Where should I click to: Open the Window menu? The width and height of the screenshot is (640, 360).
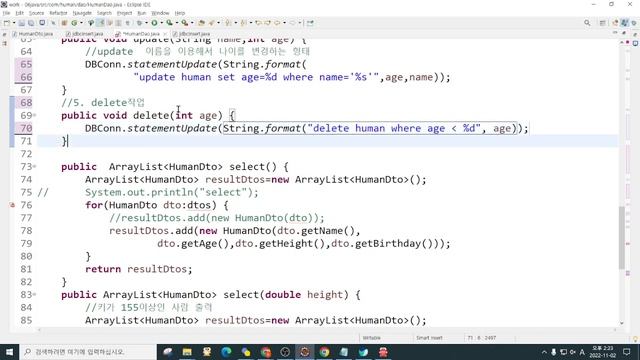pyautogui.click(x=160, y=13)
